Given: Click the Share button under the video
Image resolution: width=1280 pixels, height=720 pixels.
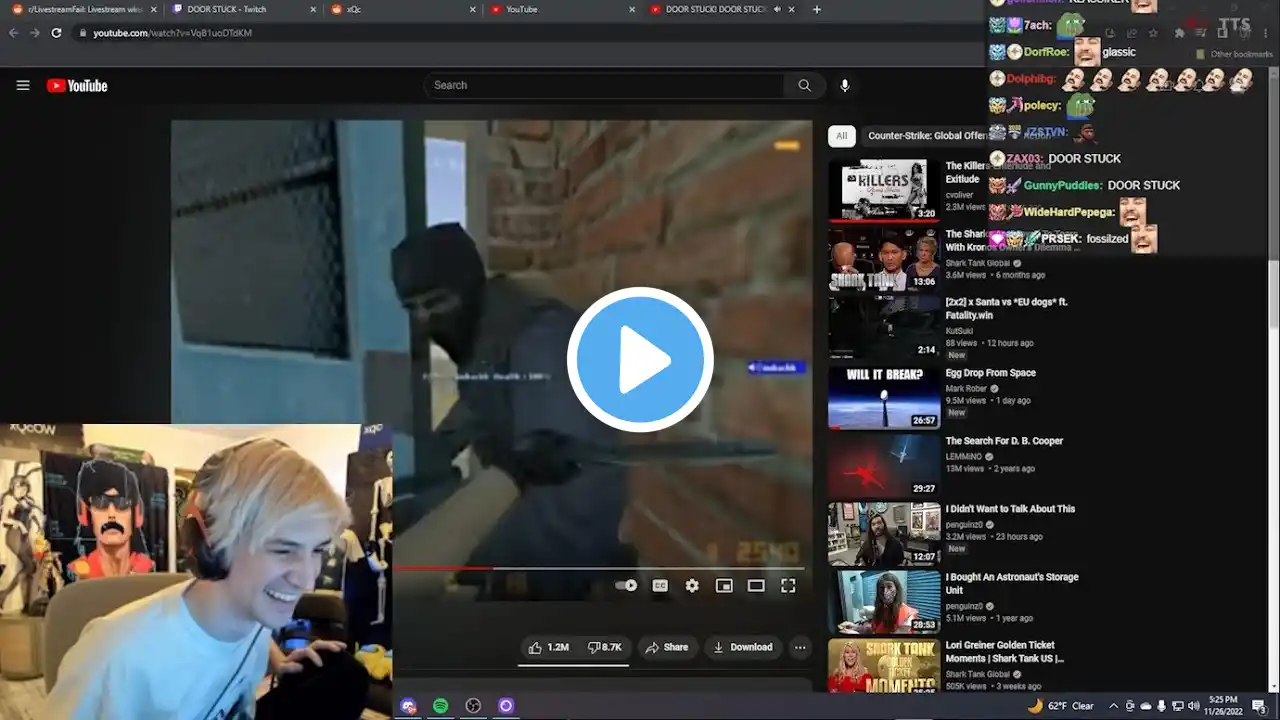Looking at the screenshot, I should (667, 648).
